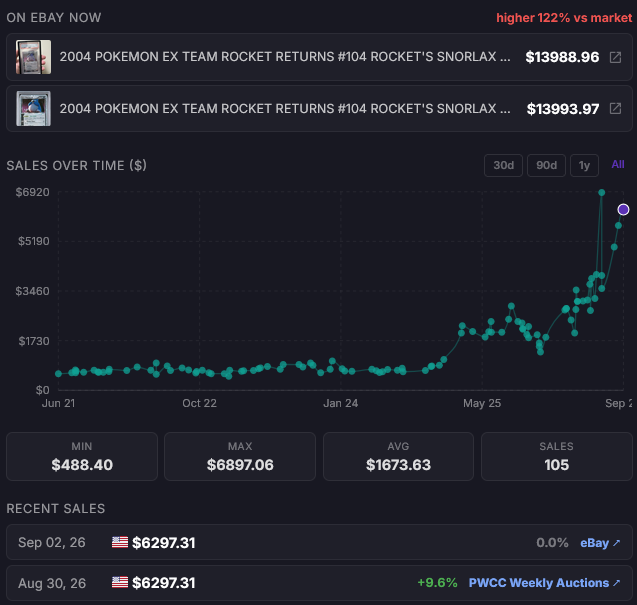Click the $1730 y-axis label

point(34,341)
